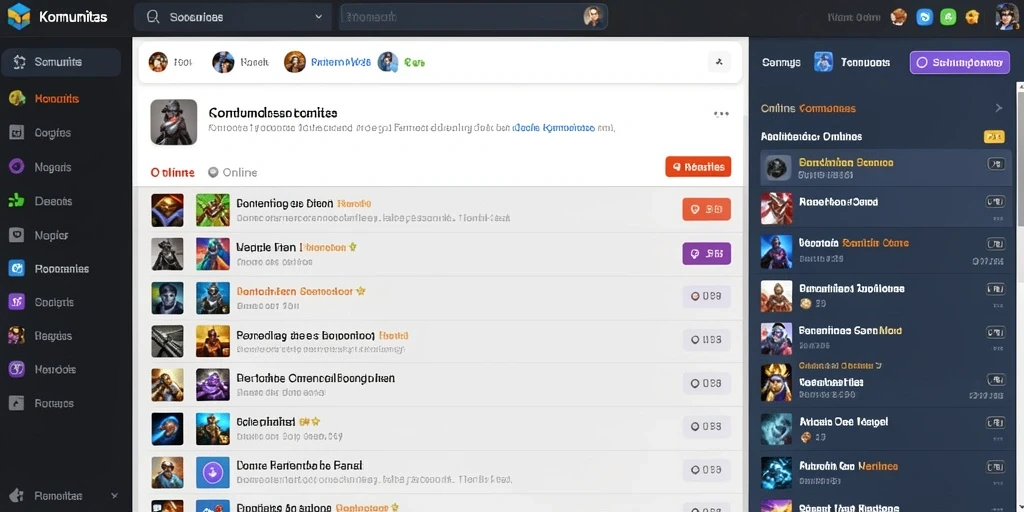Click the small icon on Roaethoao Oeiod row
Viewport: 1024px width, 512px height.
995,202
